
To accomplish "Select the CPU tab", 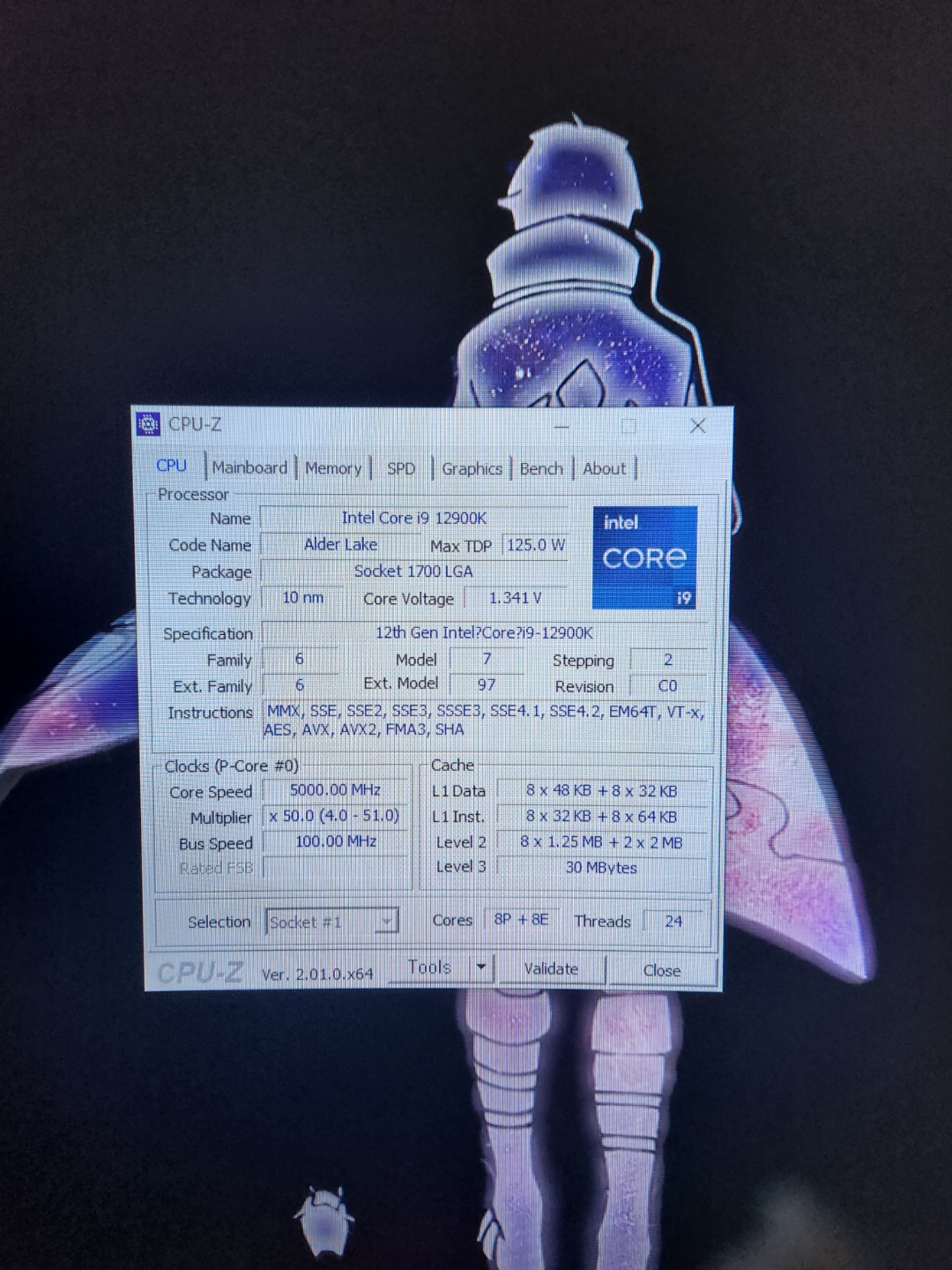I will (x=172, y=466).
